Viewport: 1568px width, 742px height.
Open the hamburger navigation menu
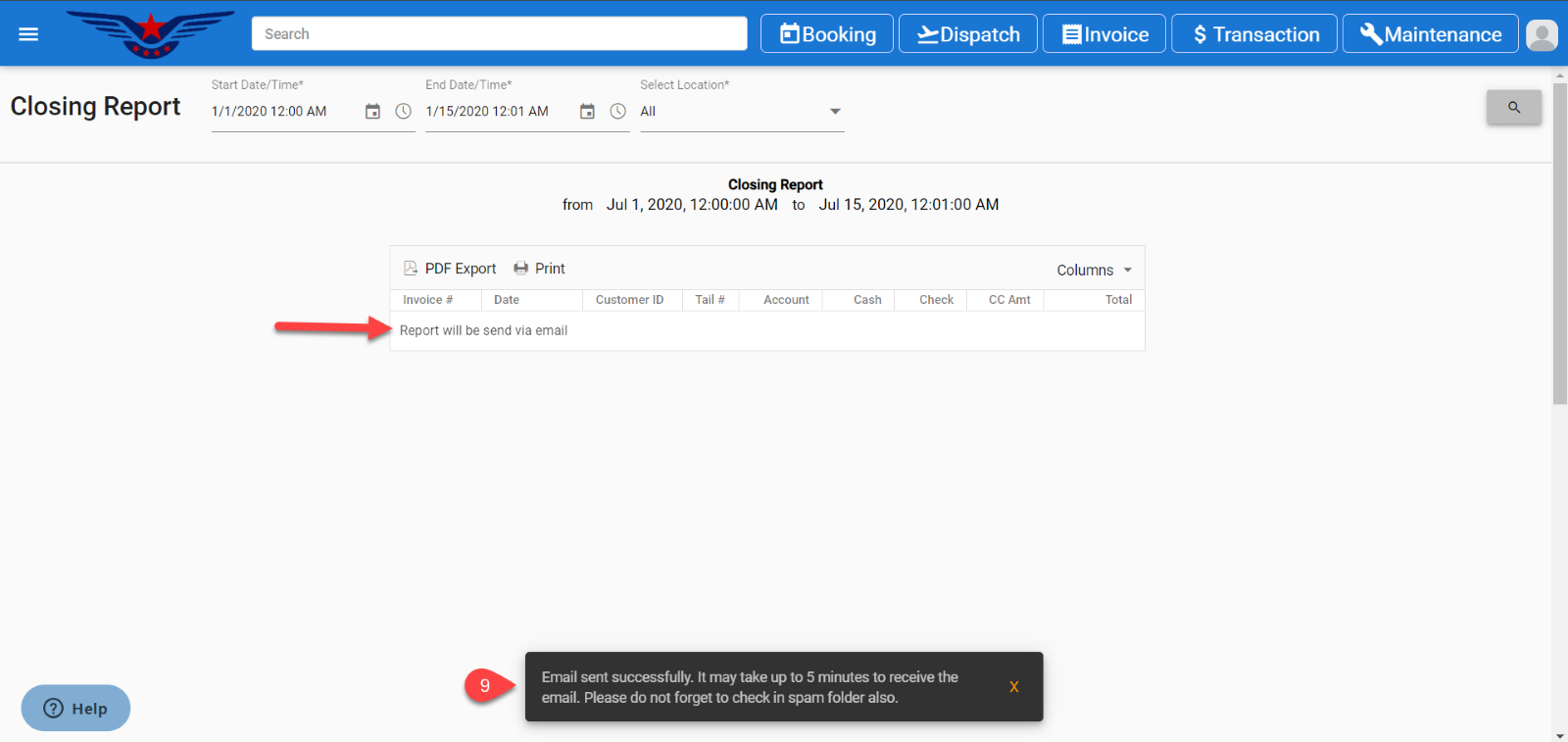pos(28,34)
